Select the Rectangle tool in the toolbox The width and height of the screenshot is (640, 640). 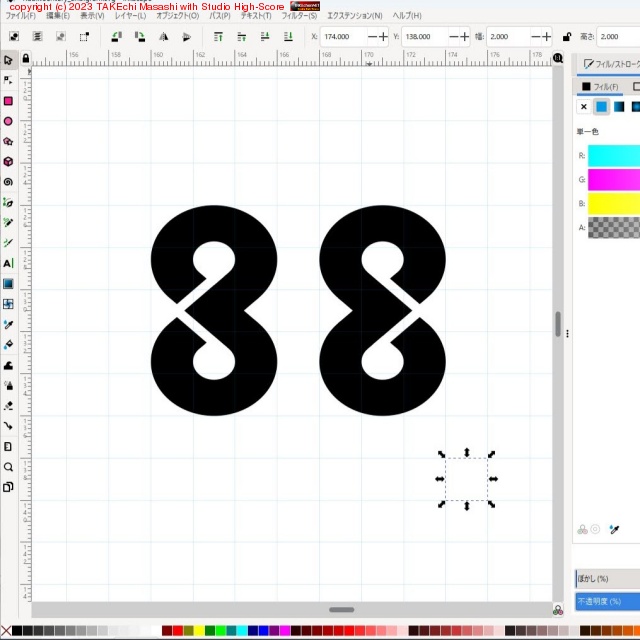8,101
